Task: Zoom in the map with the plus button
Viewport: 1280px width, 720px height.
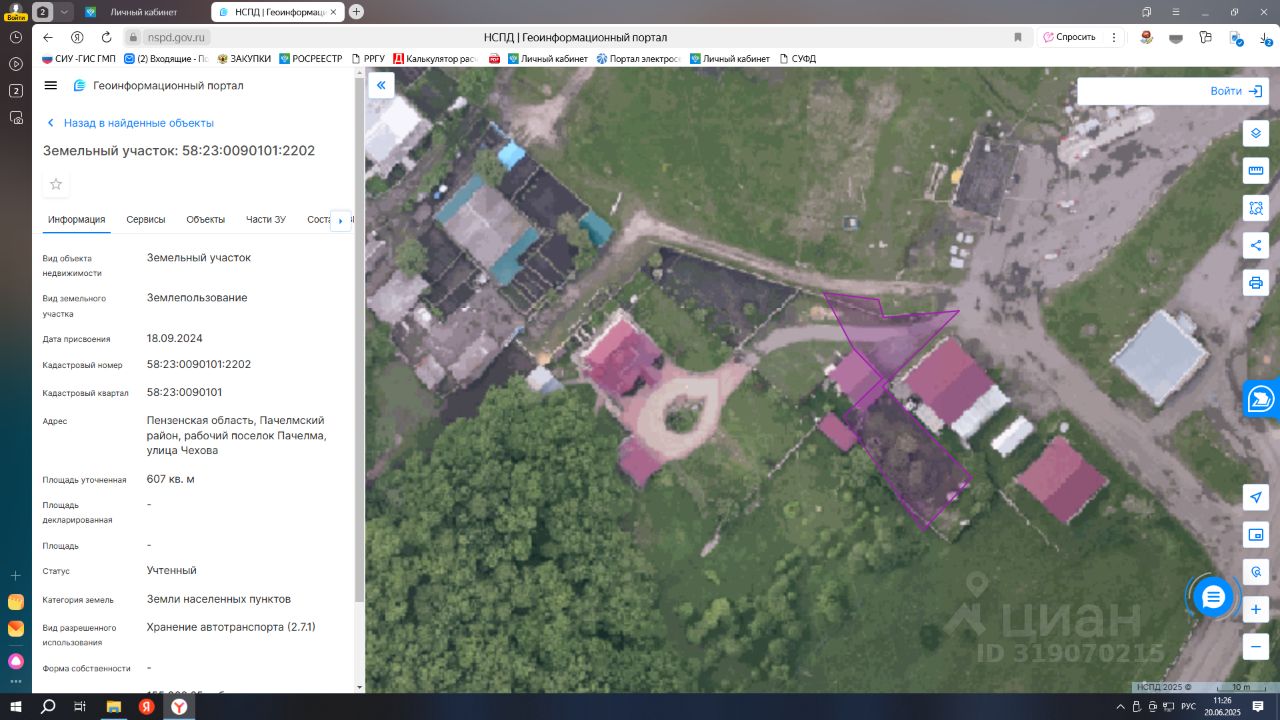Action: point(1256,609)
